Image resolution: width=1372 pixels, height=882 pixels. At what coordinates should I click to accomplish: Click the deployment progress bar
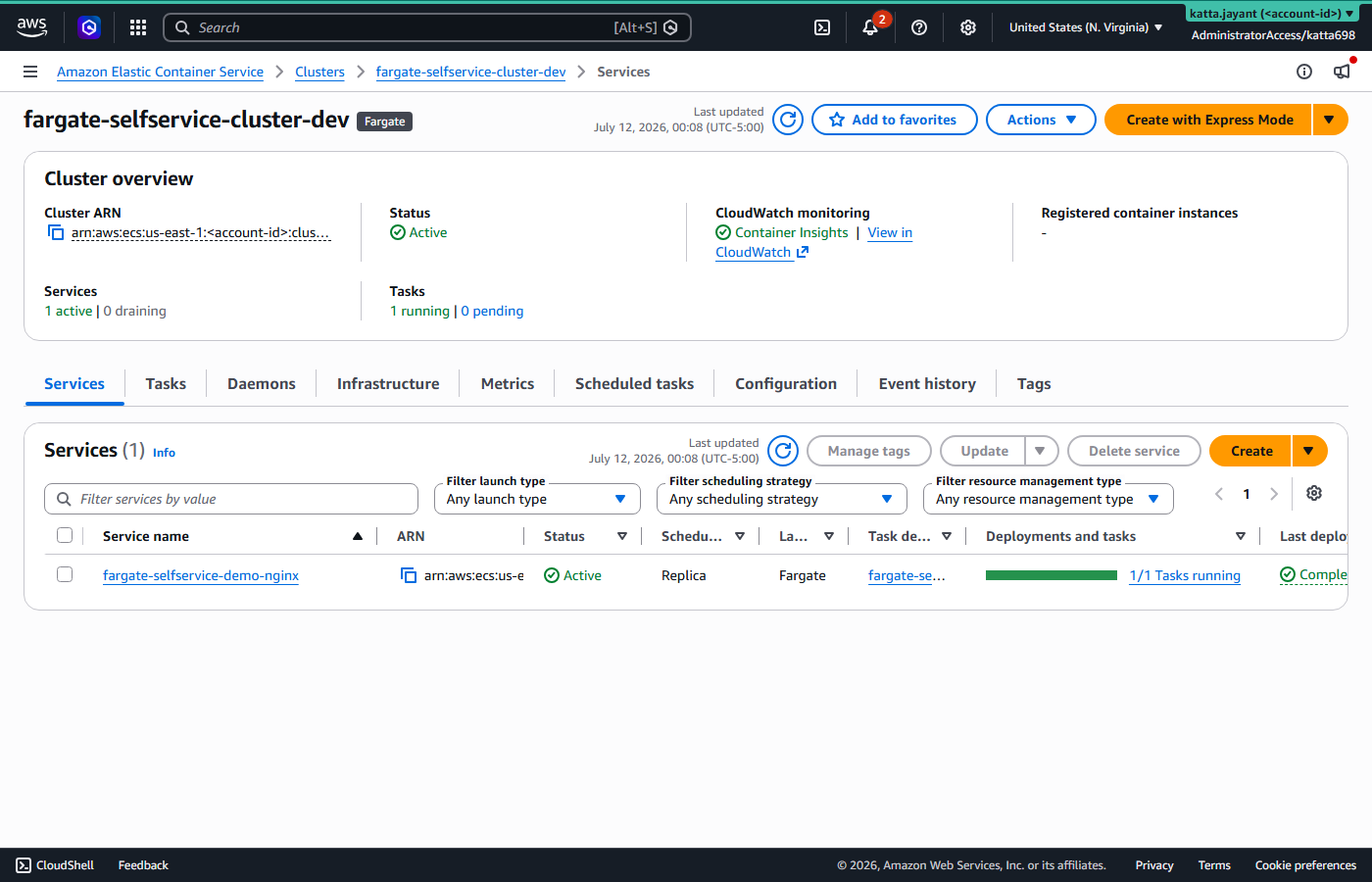click(x=1052, y=575)
